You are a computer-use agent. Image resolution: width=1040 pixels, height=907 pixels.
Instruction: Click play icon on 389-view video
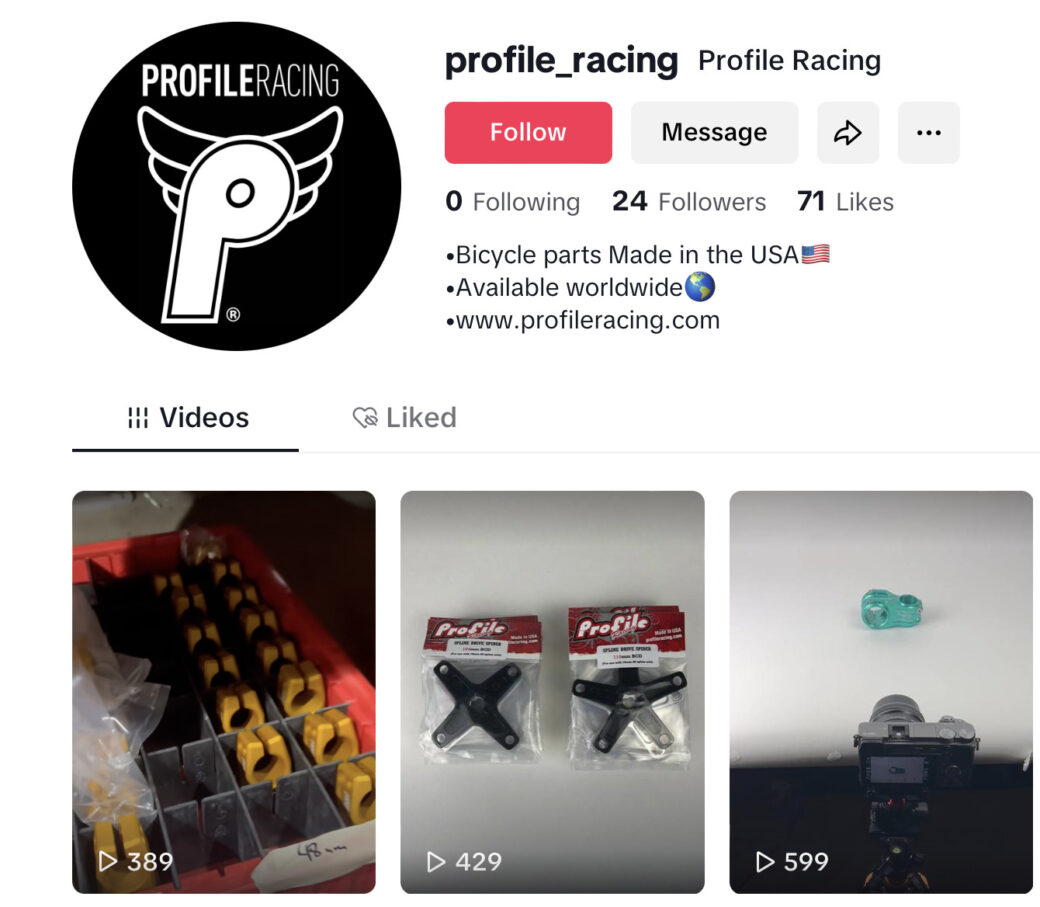(107, 861)
